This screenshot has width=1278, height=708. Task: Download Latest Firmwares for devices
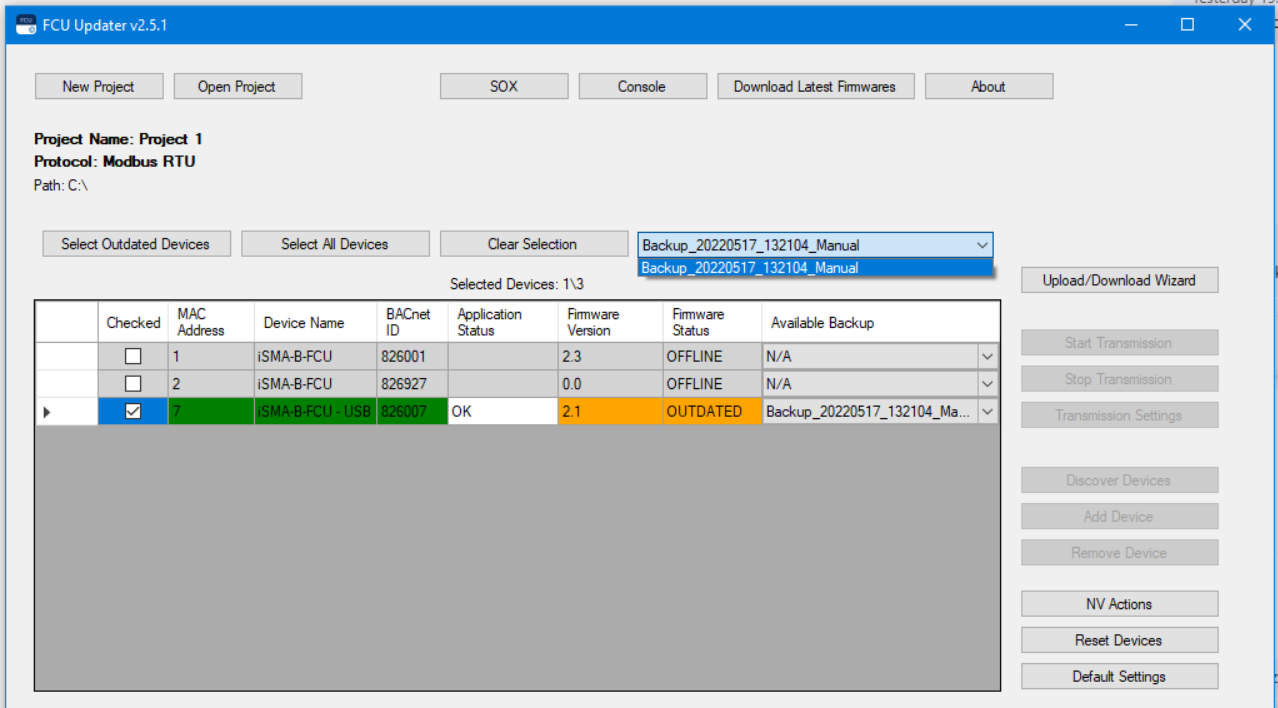coord(815,86)
